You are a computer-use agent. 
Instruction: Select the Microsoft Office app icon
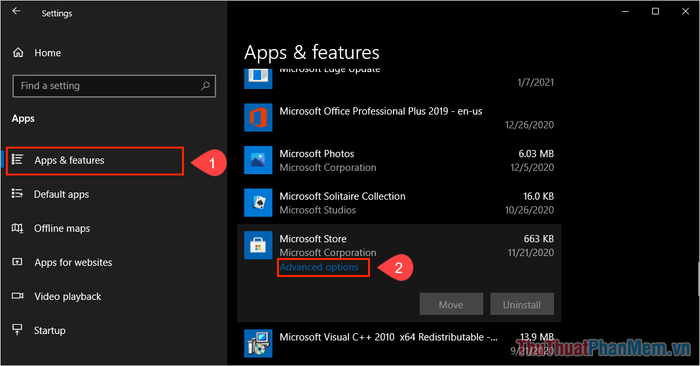tap(258, 117)
